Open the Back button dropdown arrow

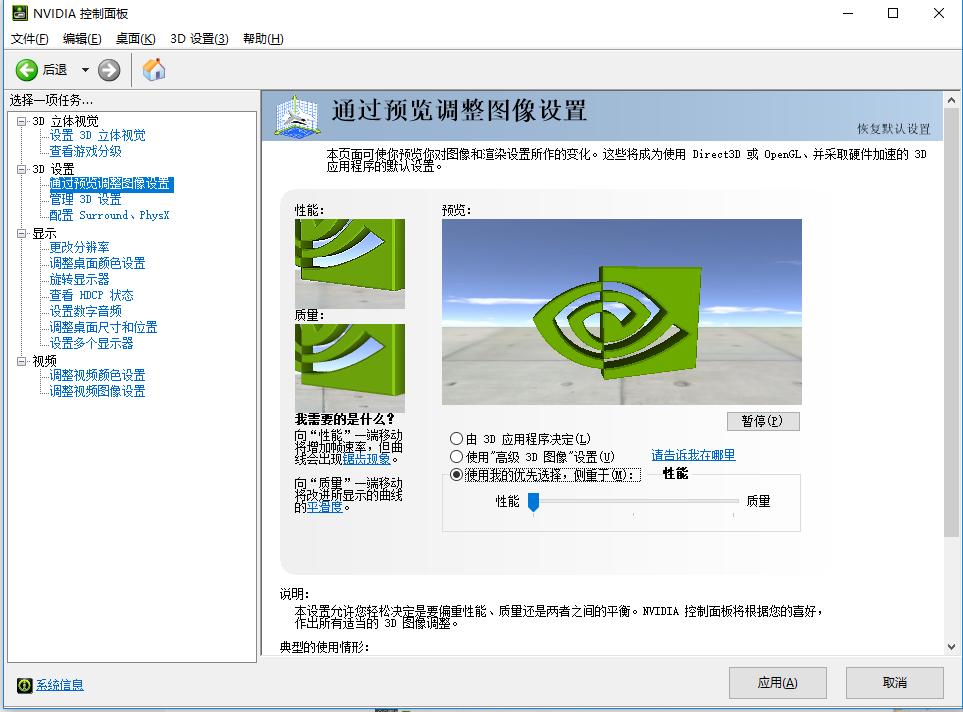[x=85, y=70]
